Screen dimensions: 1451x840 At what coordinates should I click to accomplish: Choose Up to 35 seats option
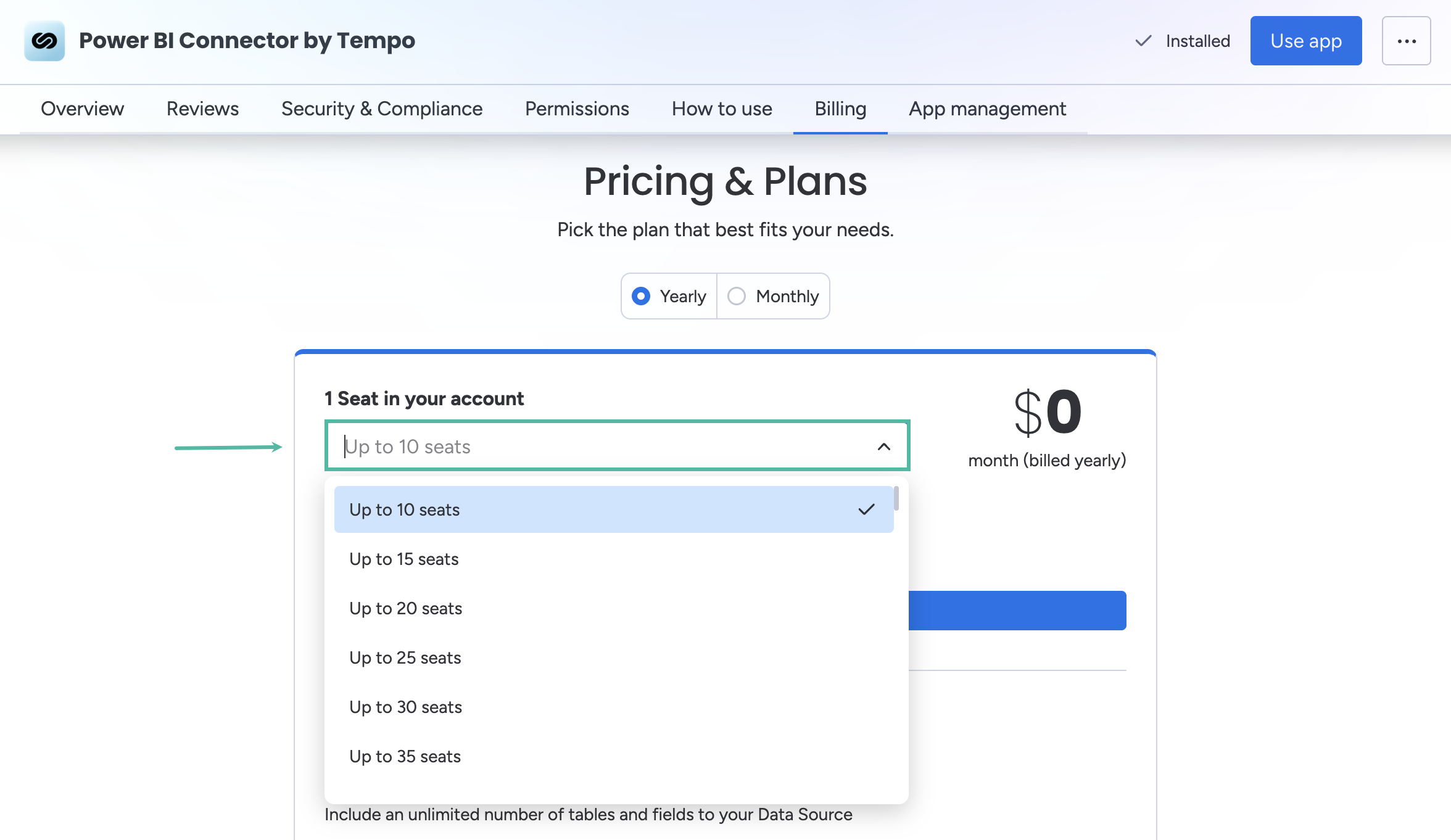614,756
